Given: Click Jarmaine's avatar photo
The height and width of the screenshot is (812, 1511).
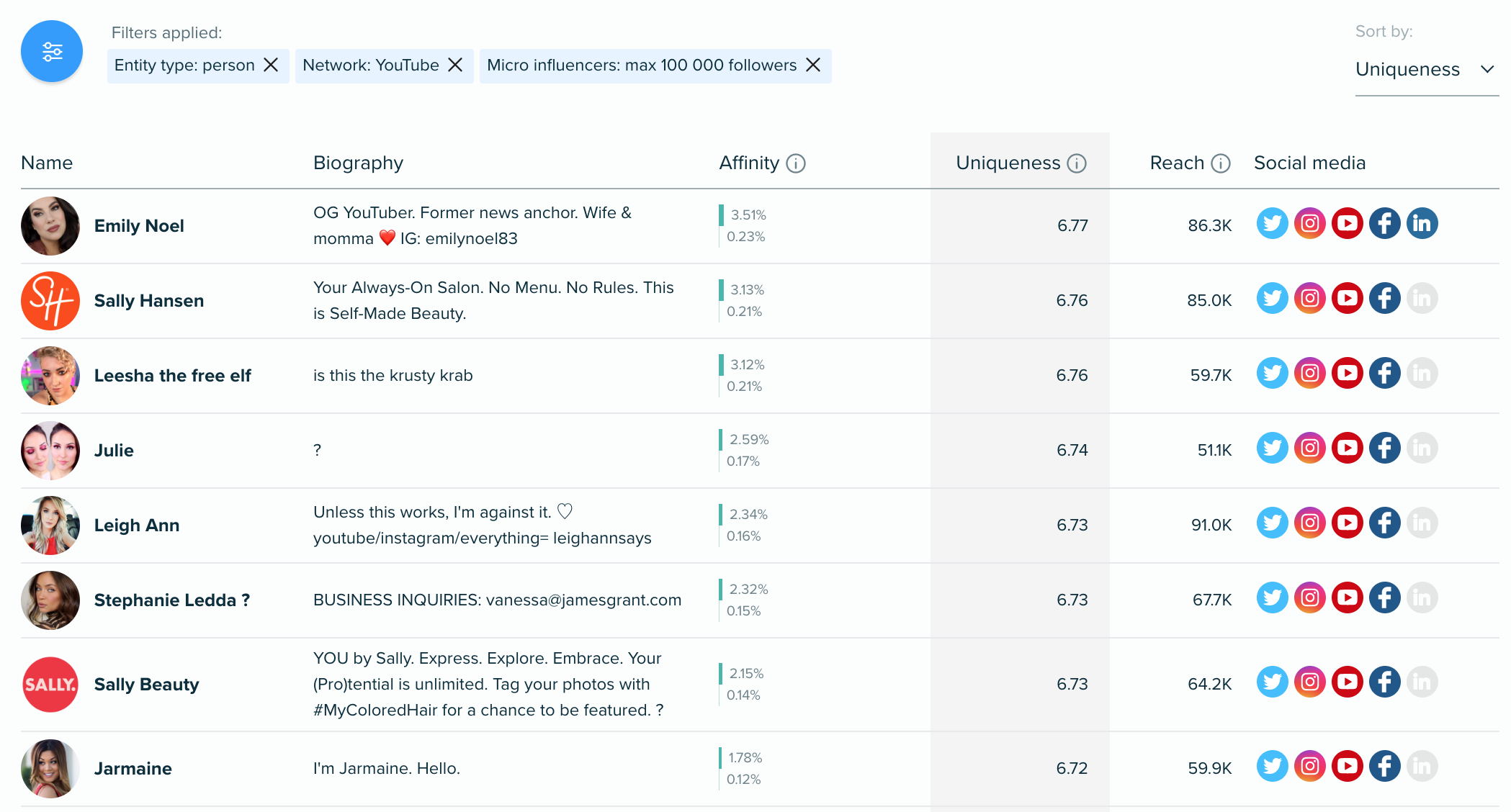Looking at the screenshot, I should [x=50, y=769].
